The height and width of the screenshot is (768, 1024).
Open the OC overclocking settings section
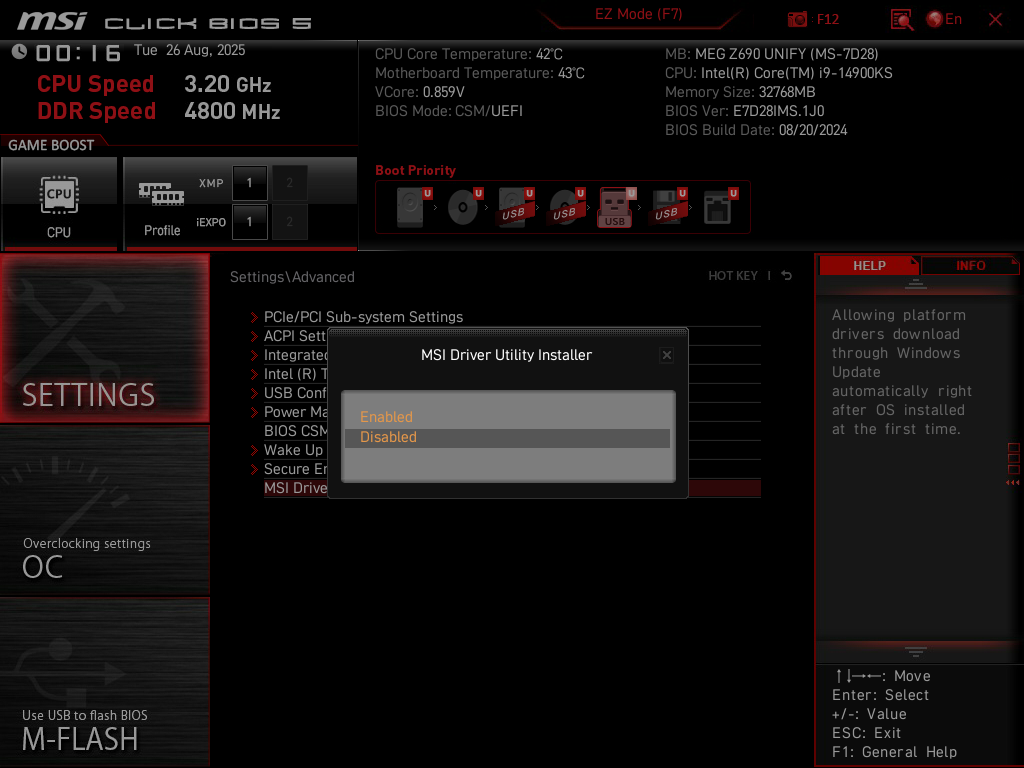point(104,511)
